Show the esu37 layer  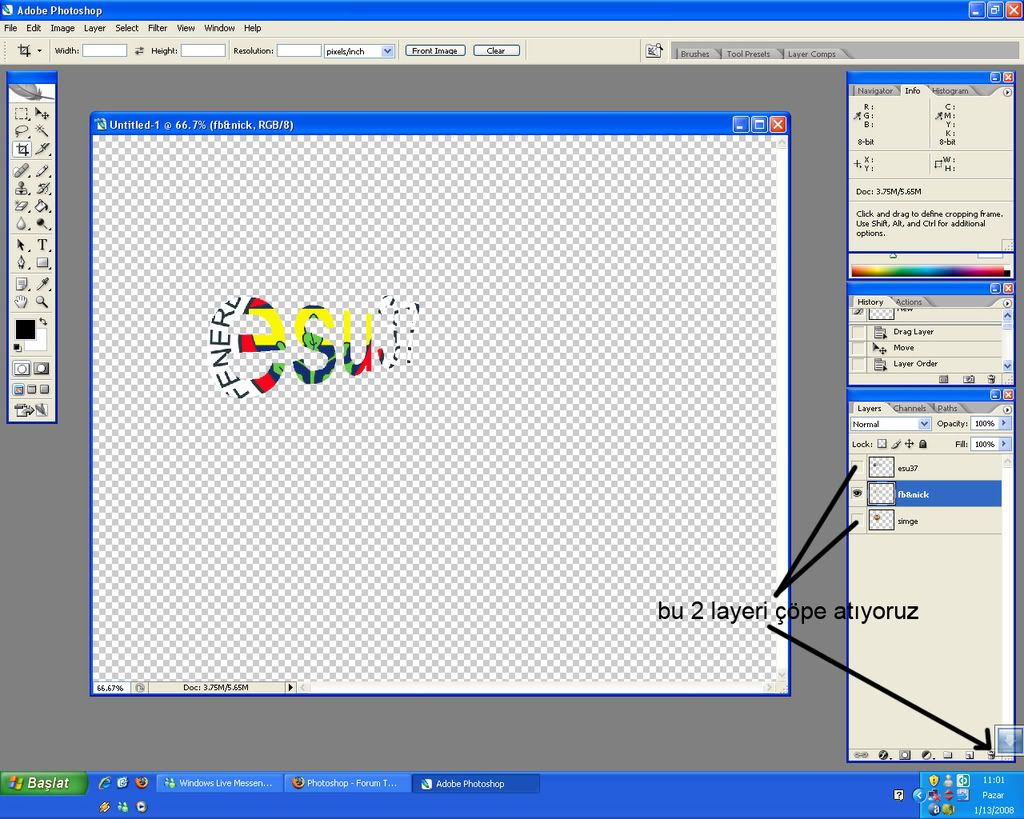[857, 468]
